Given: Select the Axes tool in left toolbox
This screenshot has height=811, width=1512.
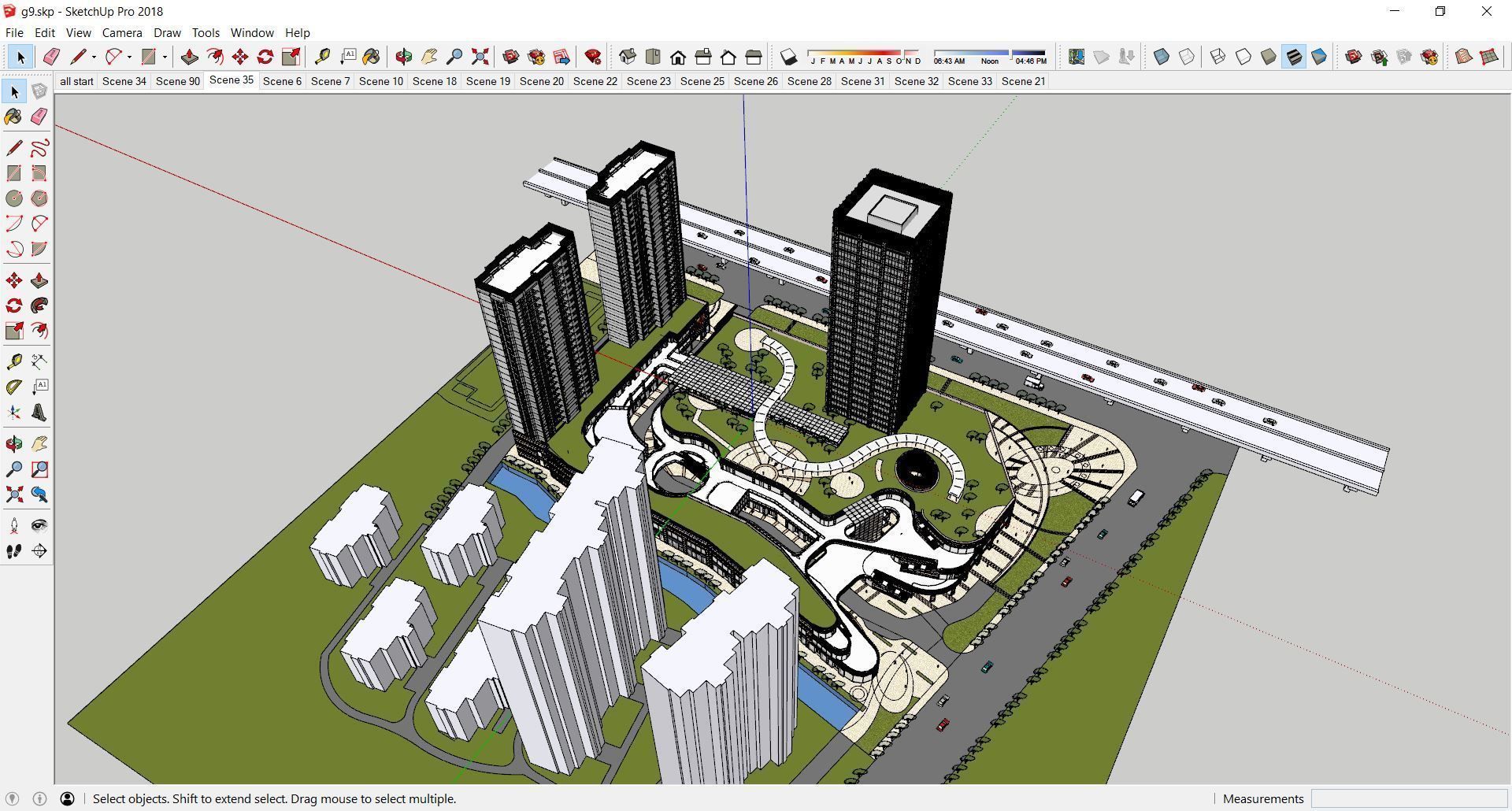Looking at the screenshot, I should [x=14, y=413].
